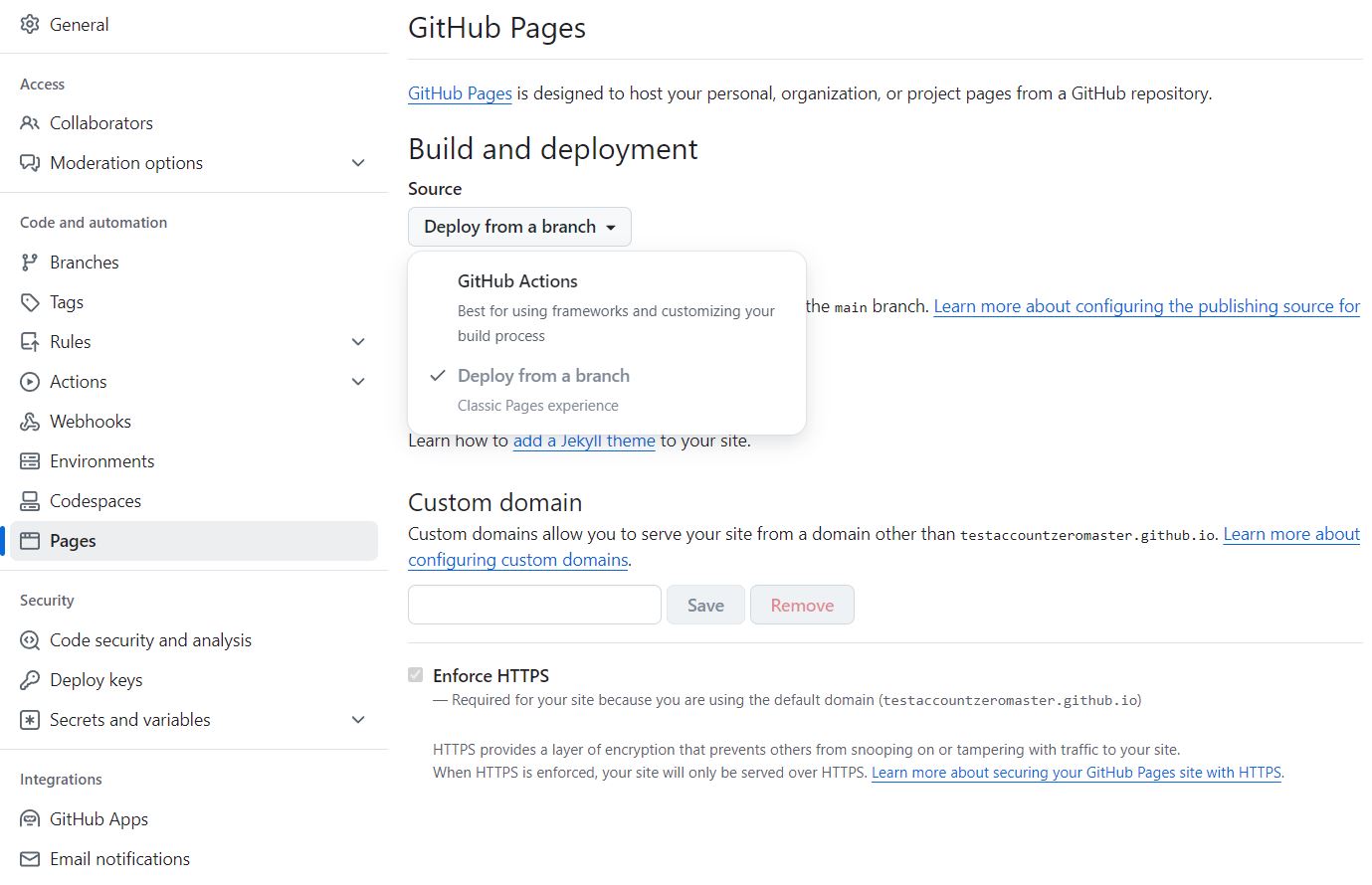
Task: Click the Deploy keys key icon
Action: [30, 680]
